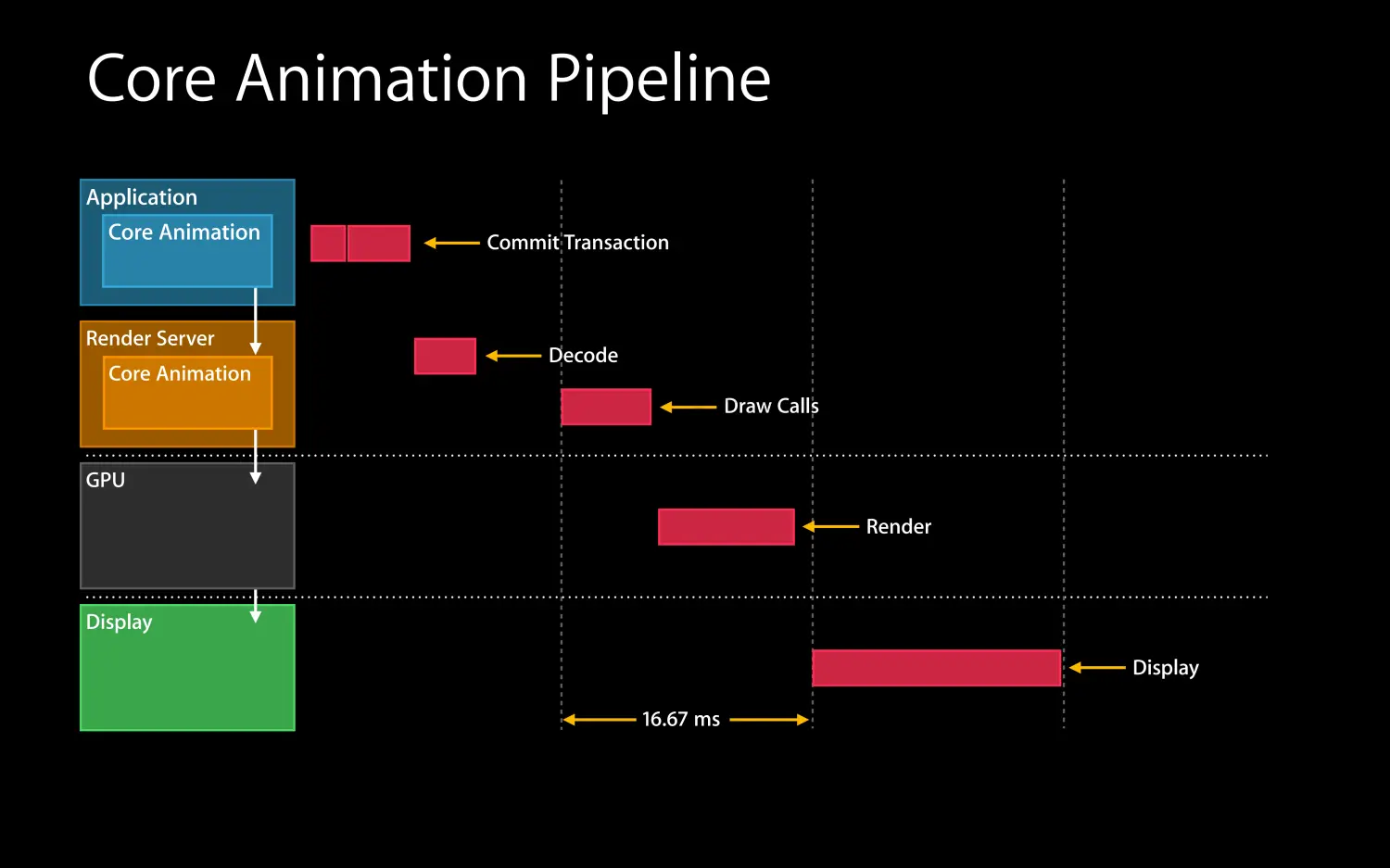Click the Core Animation Pipeline title
The image size is (1390, 868).
pyautogui.click(x=428, y=79)
